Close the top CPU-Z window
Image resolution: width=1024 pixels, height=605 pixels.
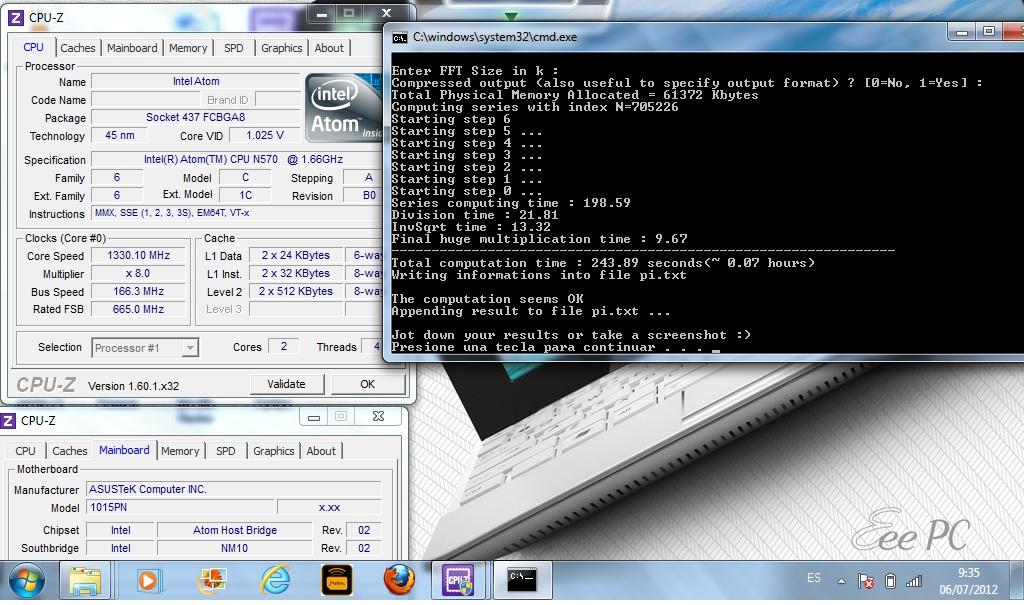387,13
